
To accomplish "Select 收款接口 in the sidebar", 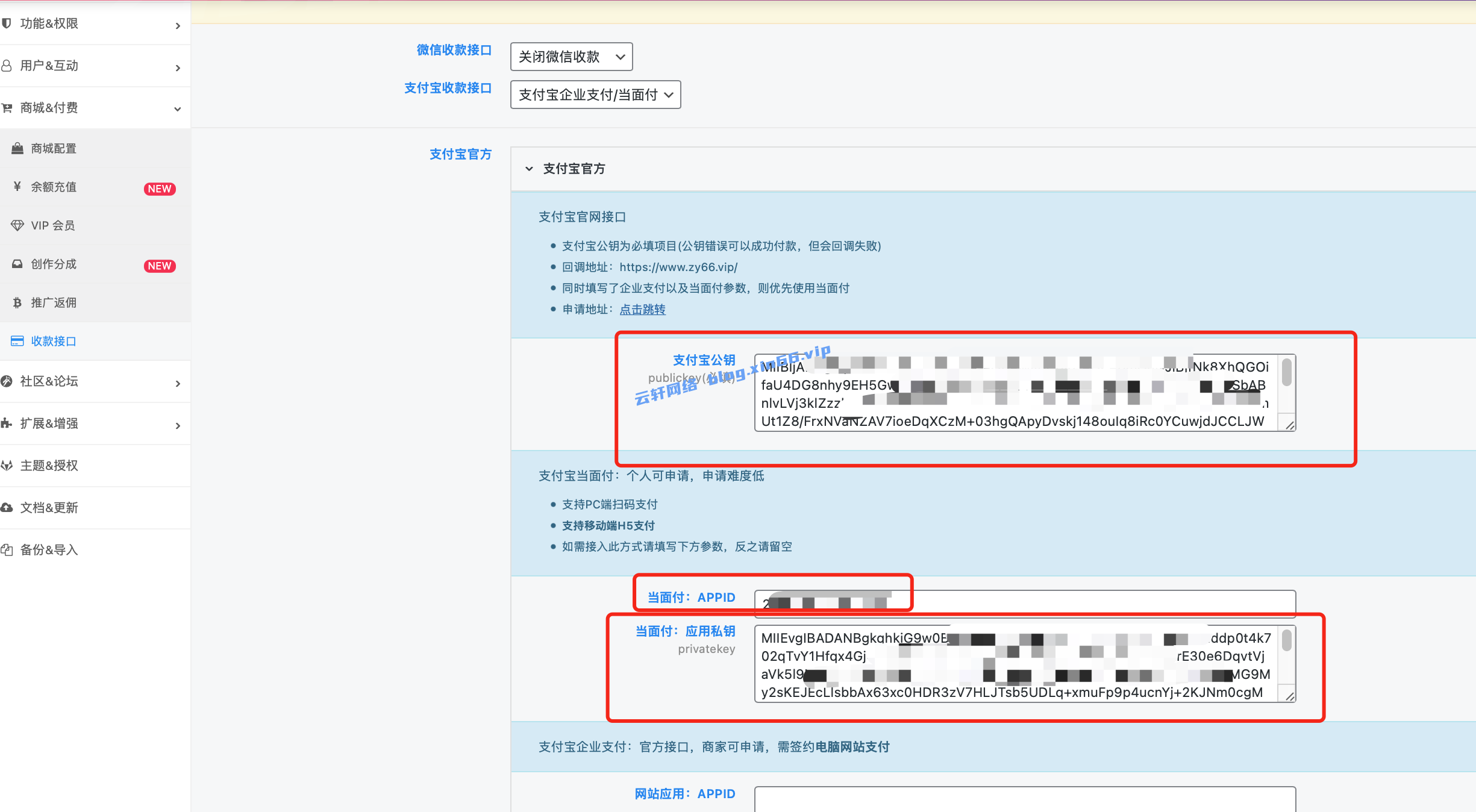I will pos(95,341).
